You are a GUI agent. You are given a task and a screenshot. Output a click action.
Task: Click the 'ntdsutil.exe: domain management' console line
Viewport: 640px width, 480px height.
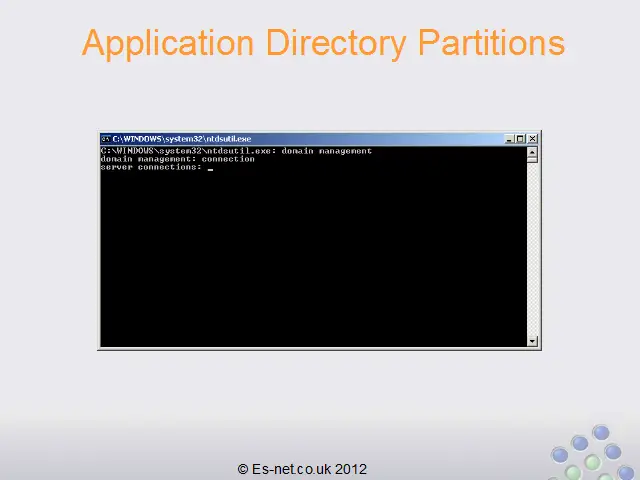point(236,151)
